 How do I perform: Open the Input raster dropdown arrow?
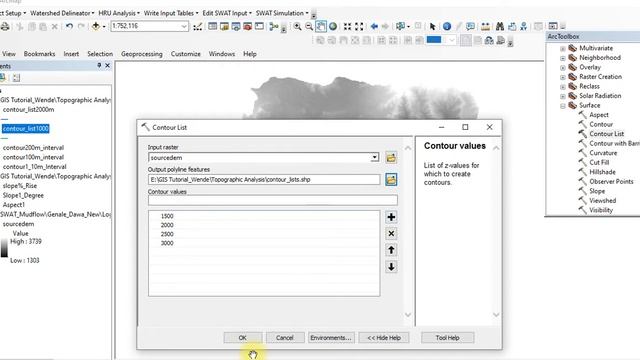coord(374,158)
